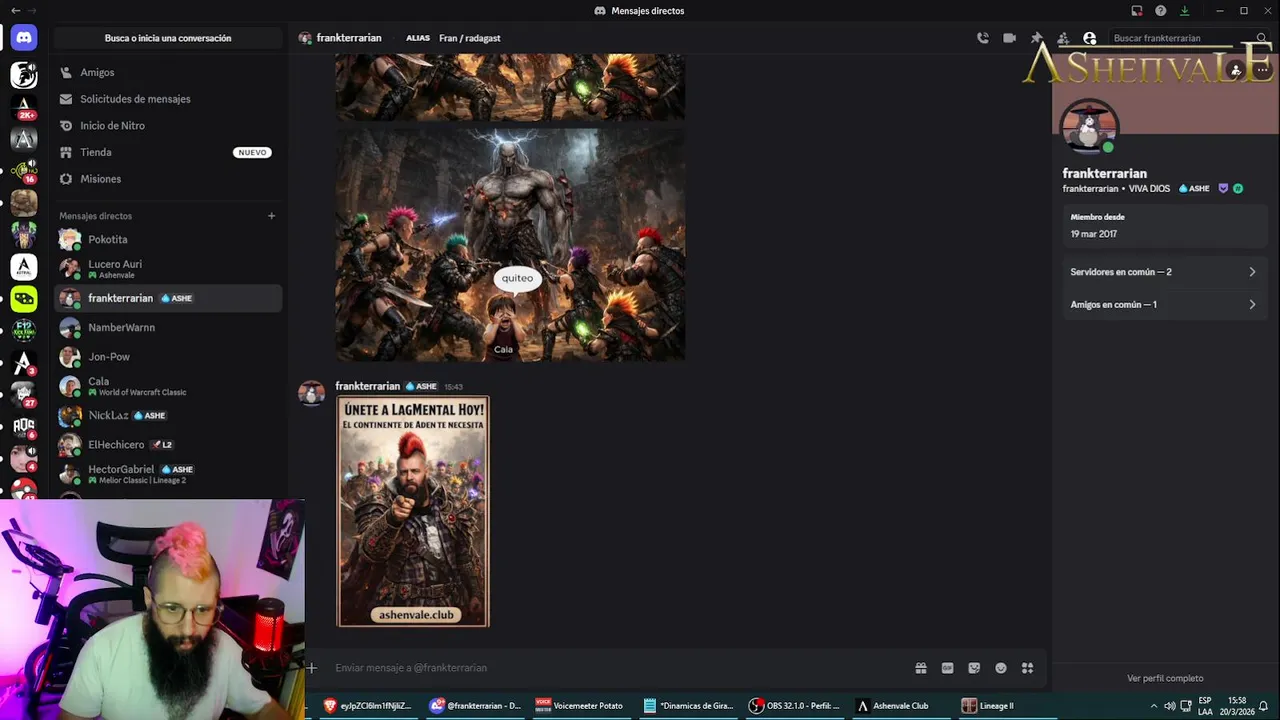This screenshot has width=1280, height=720.
Task: Open conversation with Lucero Auri
Action: pos(168,269)
